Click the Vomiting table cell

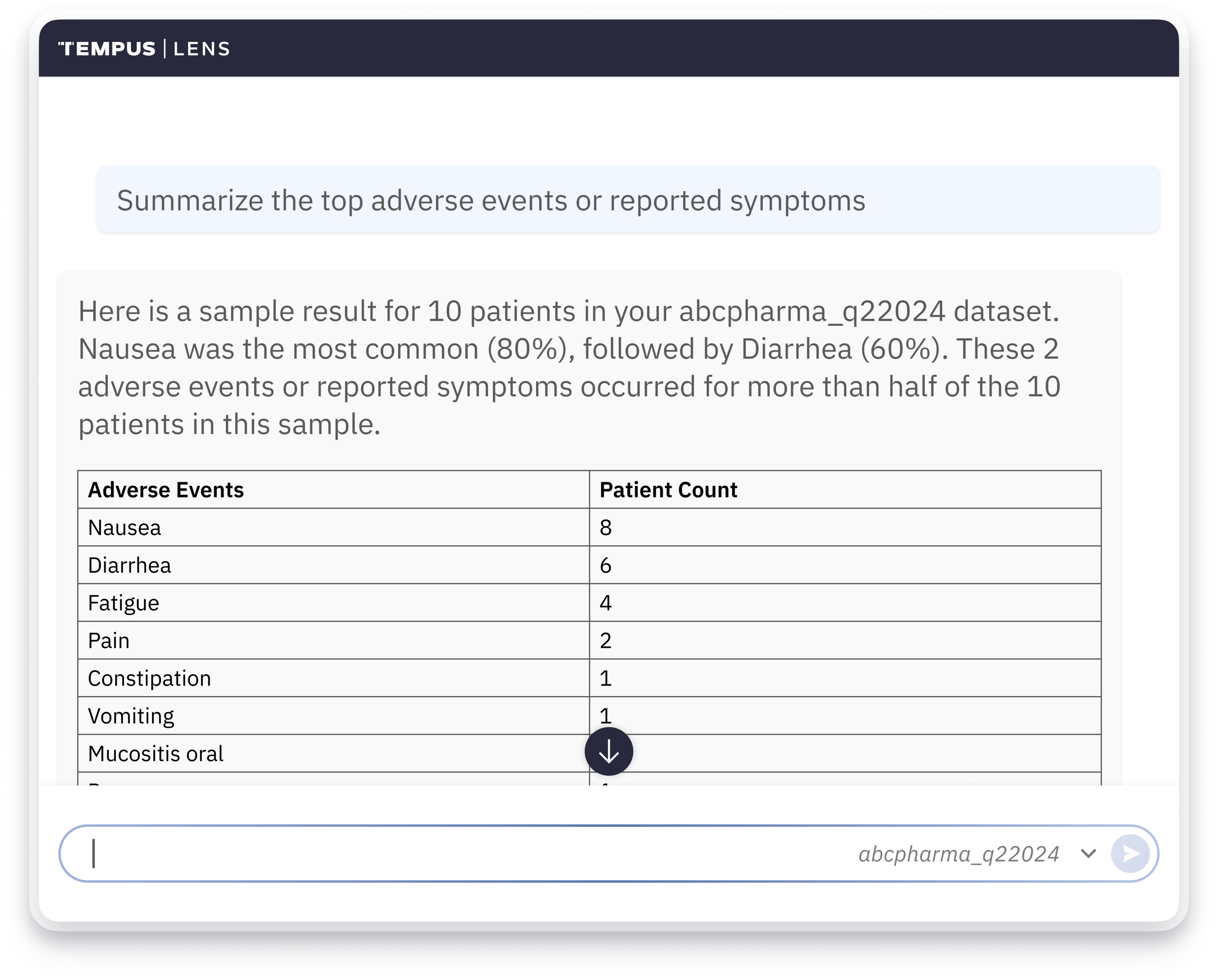click(x=333, y=716)
